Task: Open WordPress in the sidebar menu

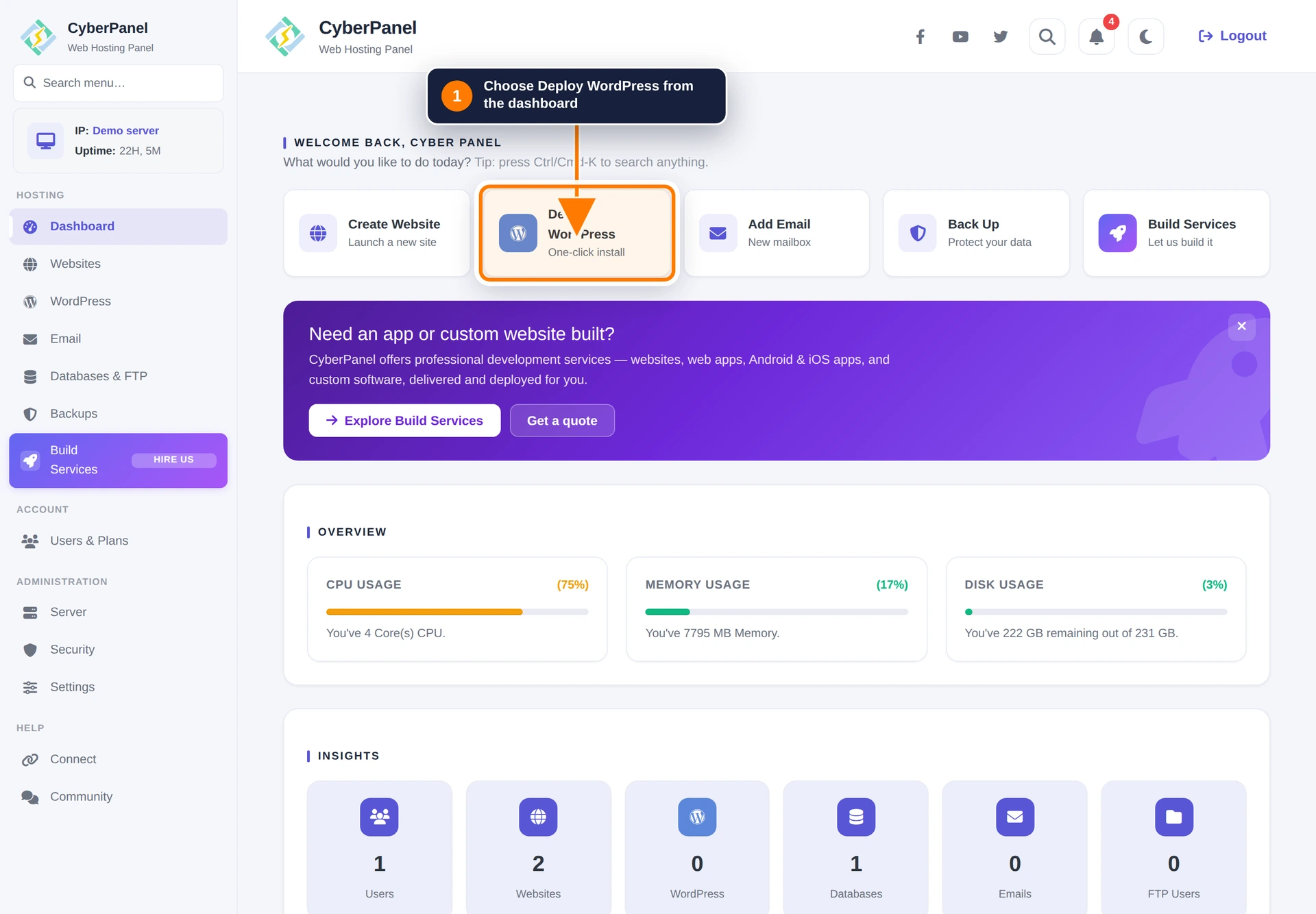Action: 119,301
